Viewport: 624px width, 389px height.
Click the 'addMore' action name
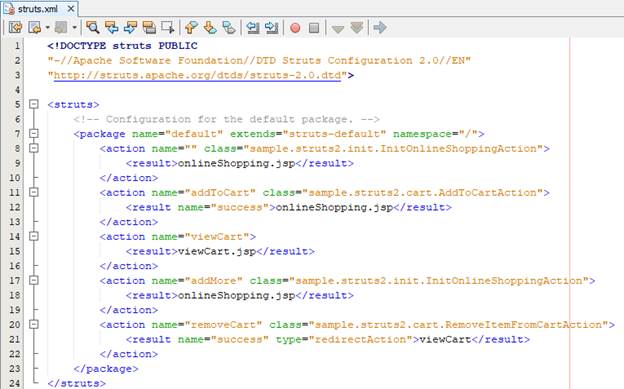[x=214, y=281]
